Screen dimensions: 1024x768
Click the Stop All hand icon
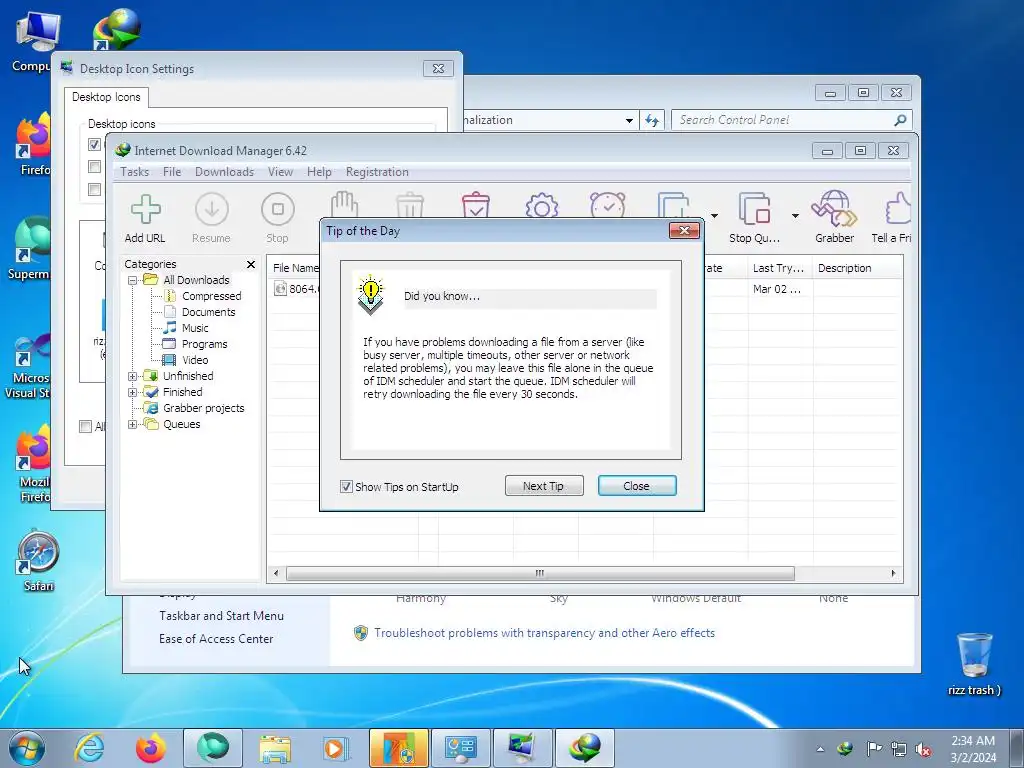point(344,204)
